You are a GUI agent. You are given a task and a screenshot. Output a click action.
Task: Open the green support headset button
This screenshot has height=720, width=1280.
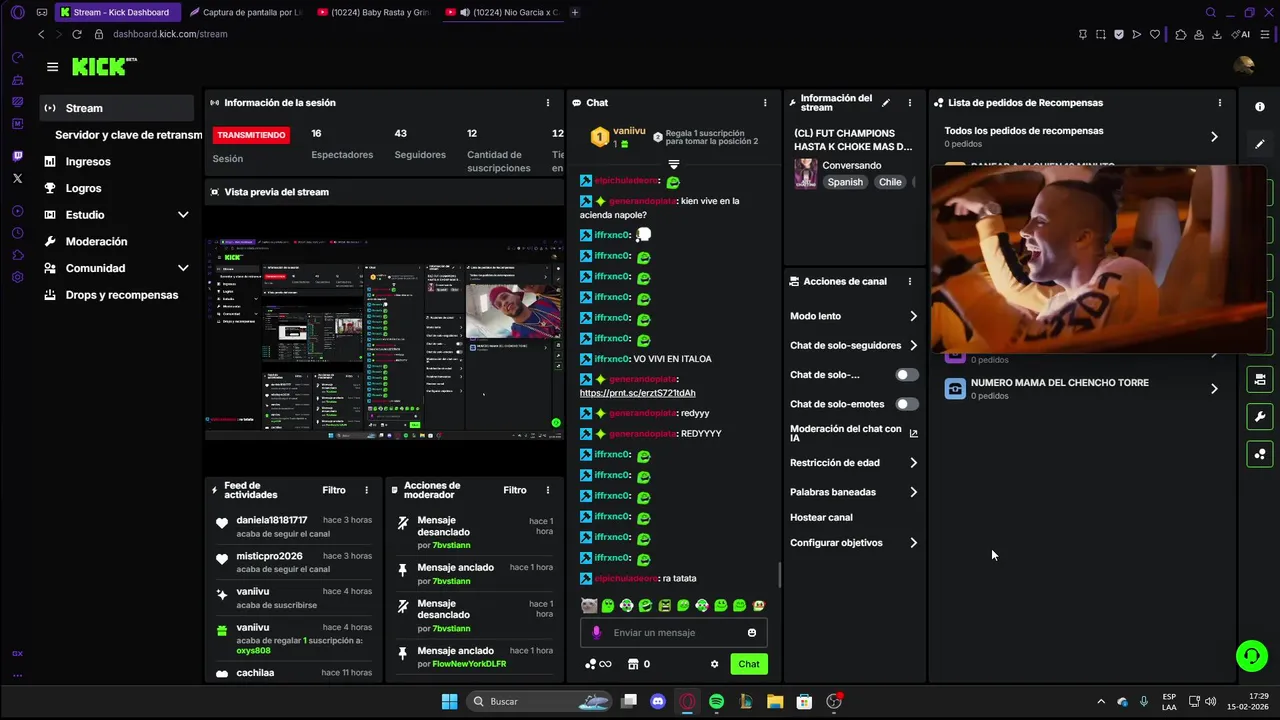tap(1251, 656)
